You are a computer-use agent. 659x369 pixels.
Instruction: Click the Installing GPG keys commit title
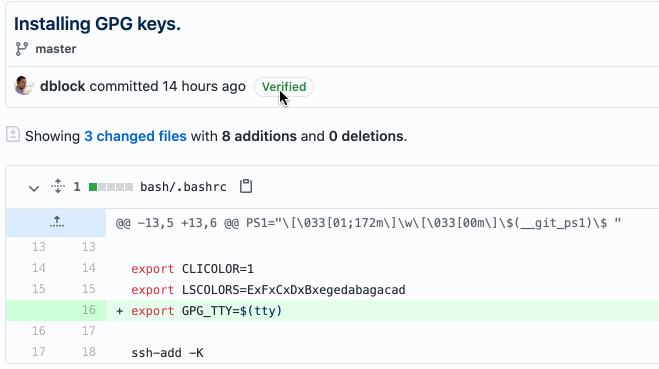click(x=98, y=24)
